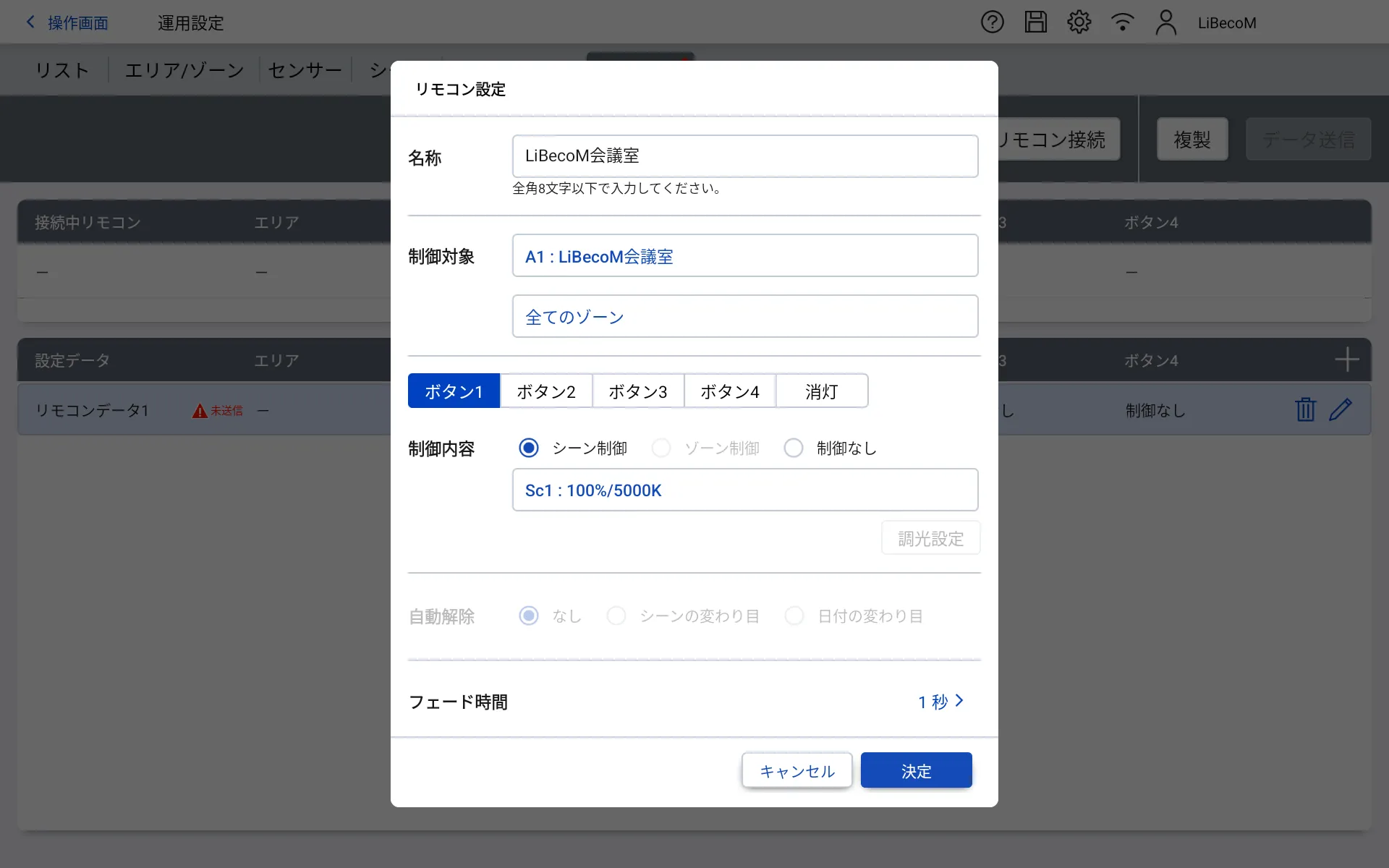Click the 決定 confirm button

point(916,770)
